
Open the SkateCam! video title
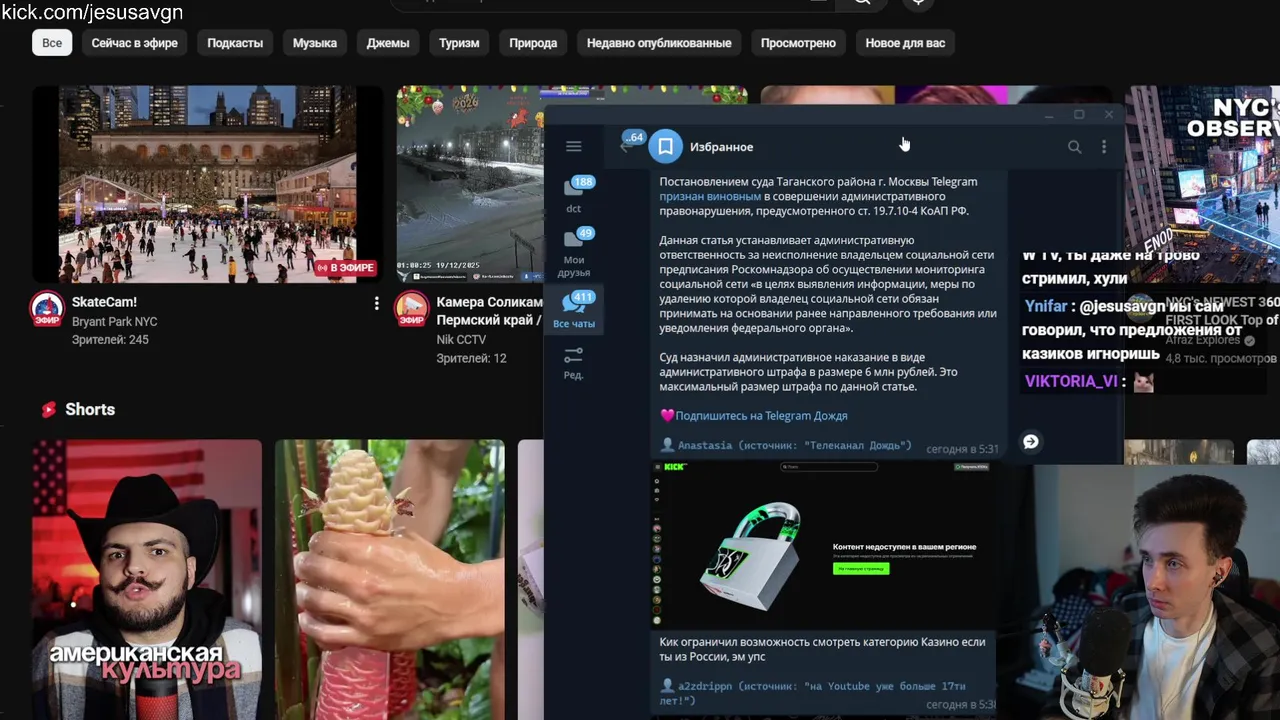(x=104, y=302)
